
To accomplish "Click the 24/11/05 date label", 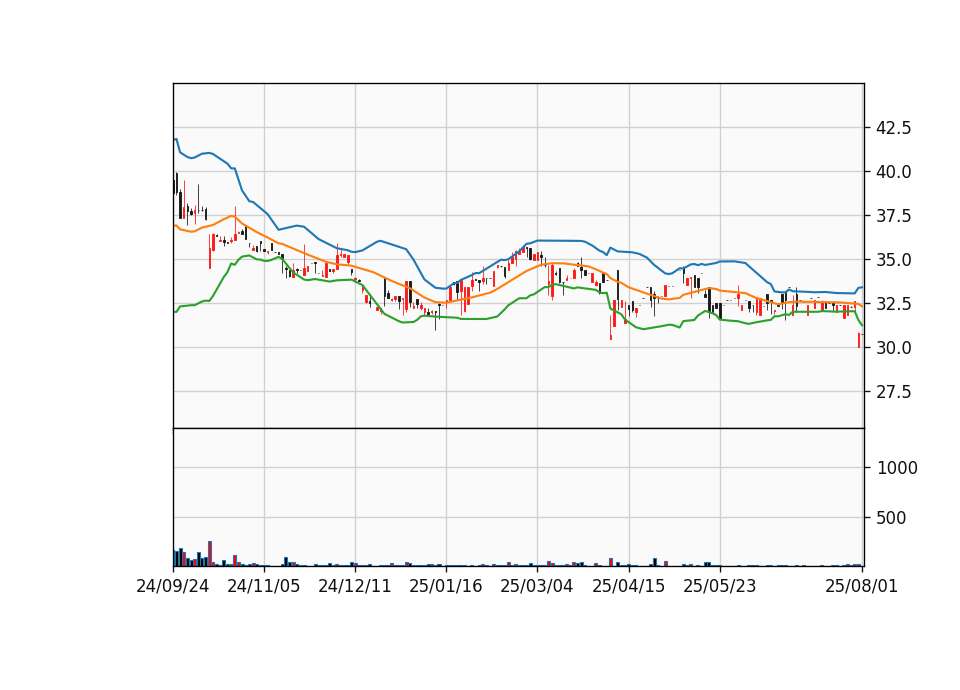I will click(x=264, y=586).
